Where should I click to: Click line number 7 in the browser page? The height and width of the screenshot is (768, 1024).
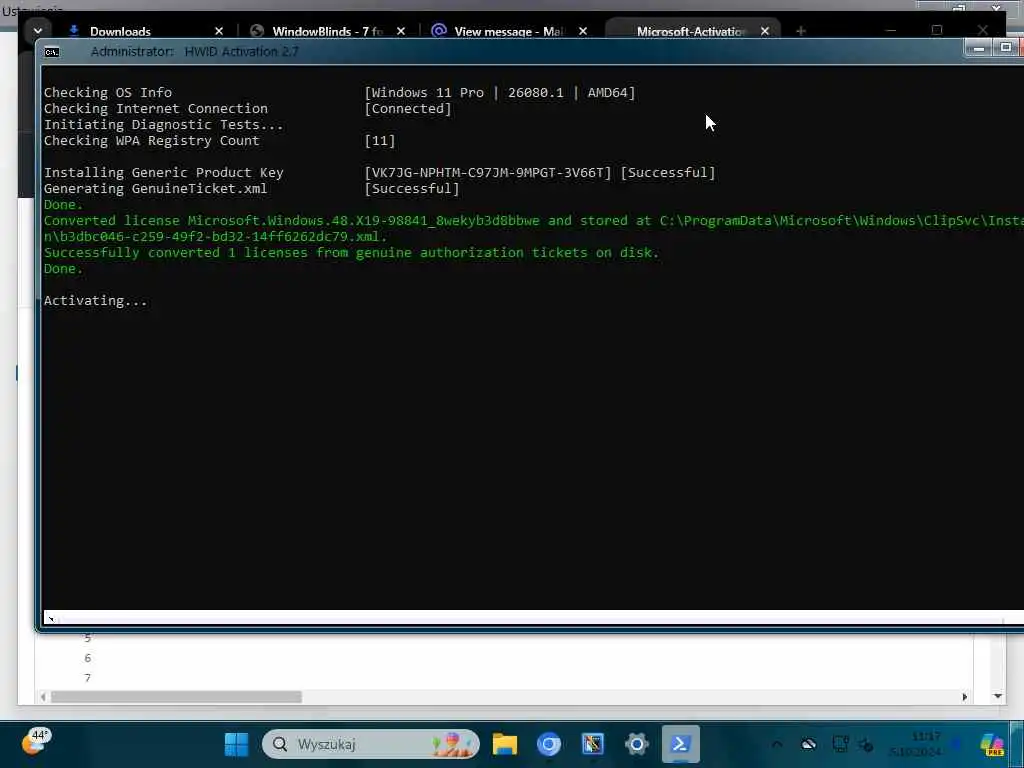pyautogui.click(x=88, y=678)
